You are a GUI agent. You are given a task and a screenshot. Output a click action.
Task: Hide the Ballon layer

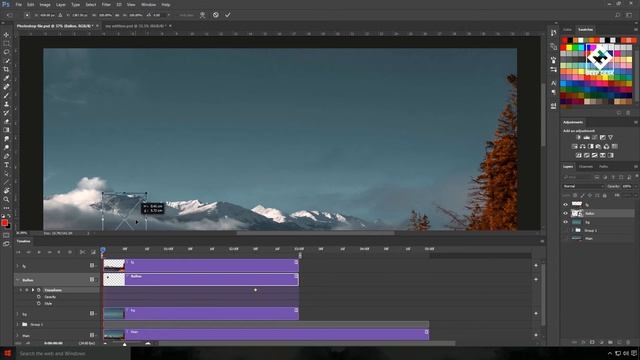[566, 213]
